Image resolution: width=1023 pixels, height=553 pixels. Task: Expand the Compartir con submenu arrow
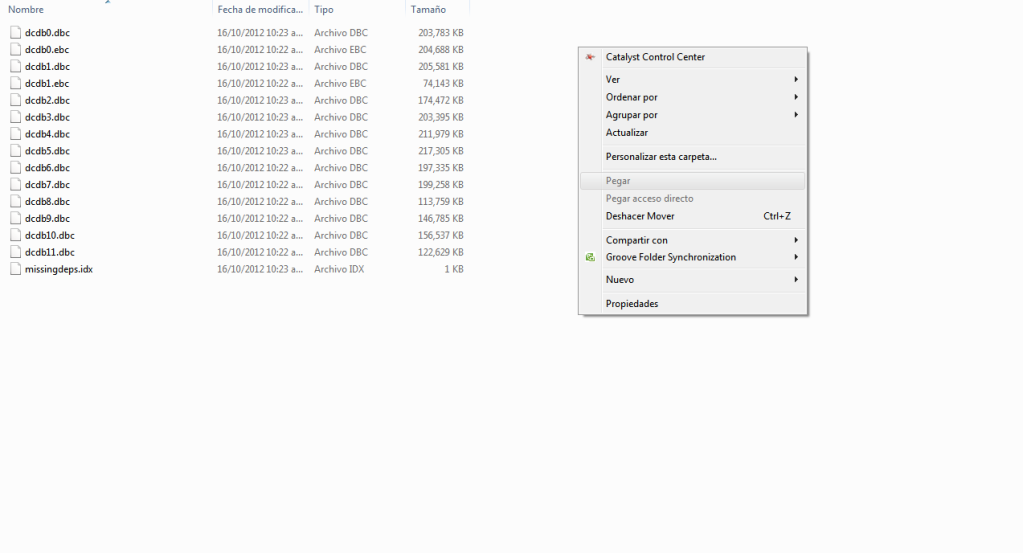pyautogui.click(x=796, y=240)
